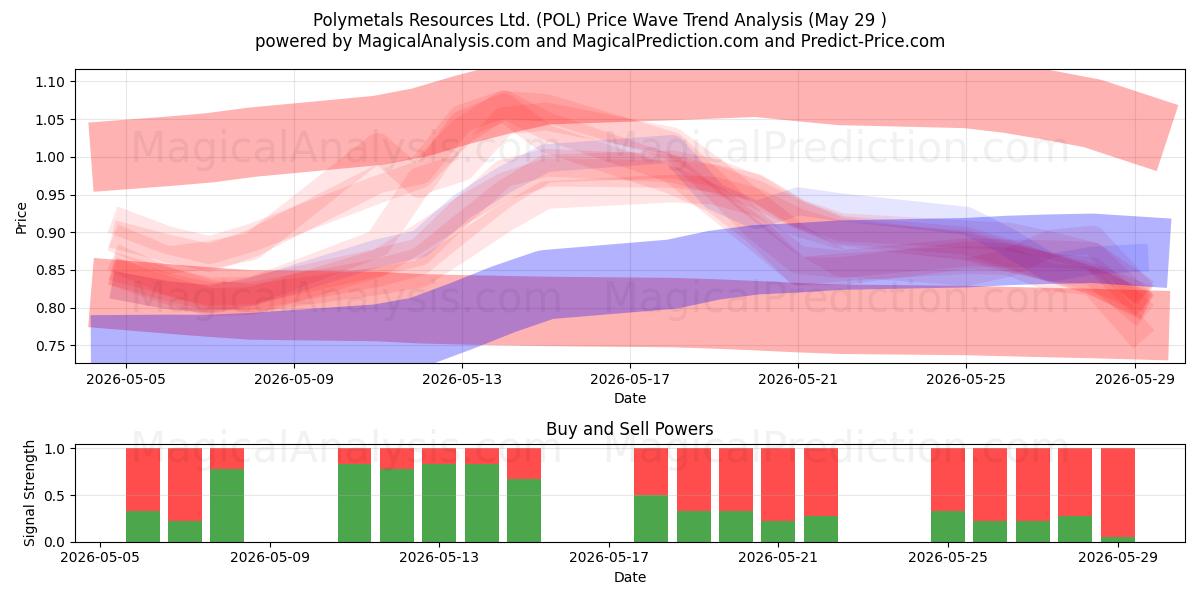Click the "Polymetals Resources Ltd. (POL) Price Wave Trend Analysis" title

pos(600,19)
